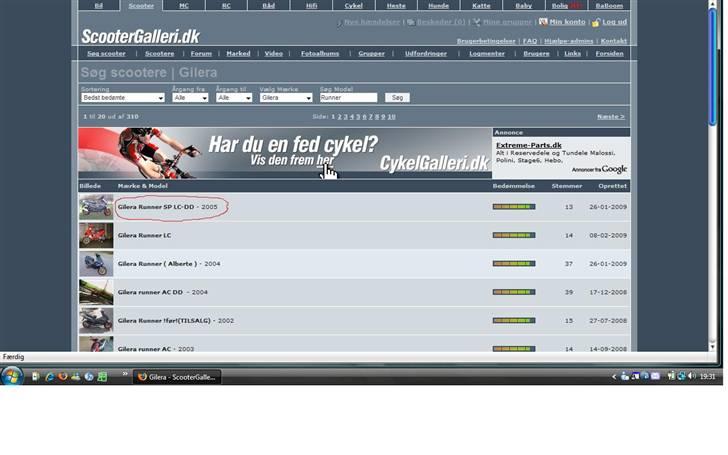Open the Gilera Runner SP LC-DD listing
This screenshot has height=455, width=728.
pos(156,207)
